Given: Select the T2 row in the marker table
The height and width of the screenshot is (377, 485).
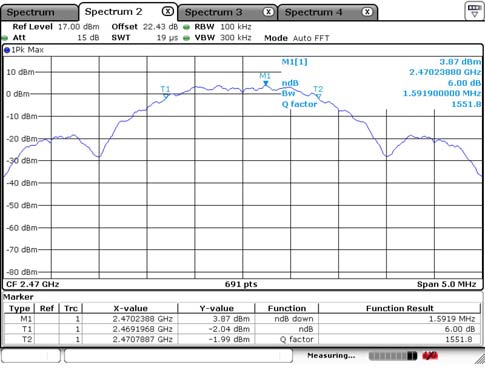Looking at the screenshot, I should (242, 340).
